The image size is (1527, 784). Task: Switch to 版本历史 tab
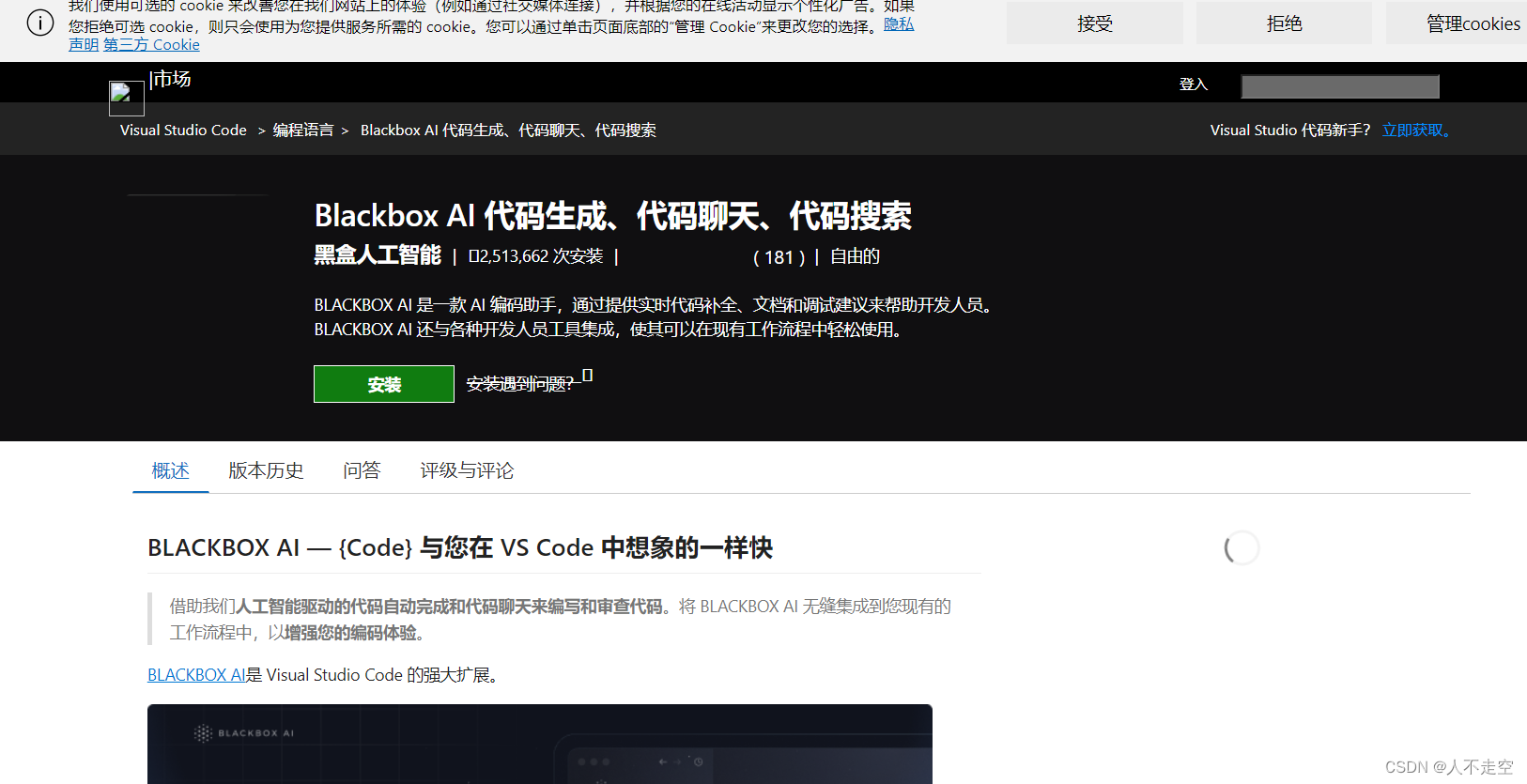[x=266, y=470]
